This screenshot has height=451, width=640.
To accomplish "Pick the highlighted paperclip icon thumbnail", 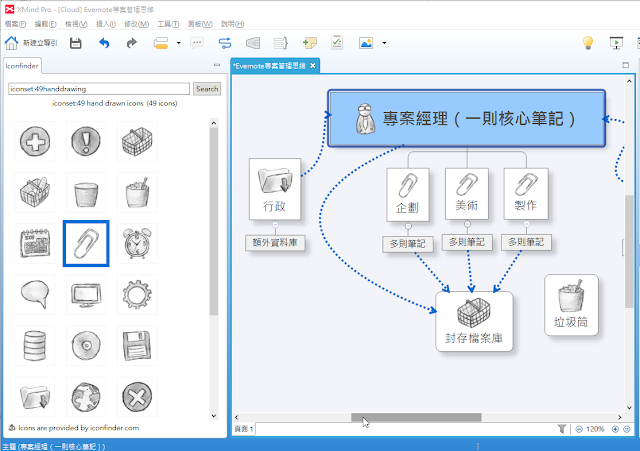I will 86,244.
